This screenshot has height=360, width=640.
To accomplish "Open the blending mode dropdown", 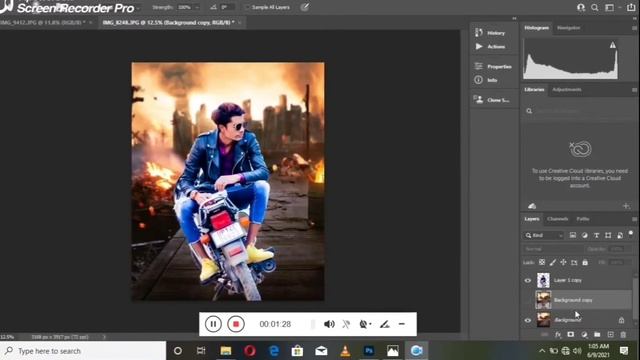I will point(553,249).
